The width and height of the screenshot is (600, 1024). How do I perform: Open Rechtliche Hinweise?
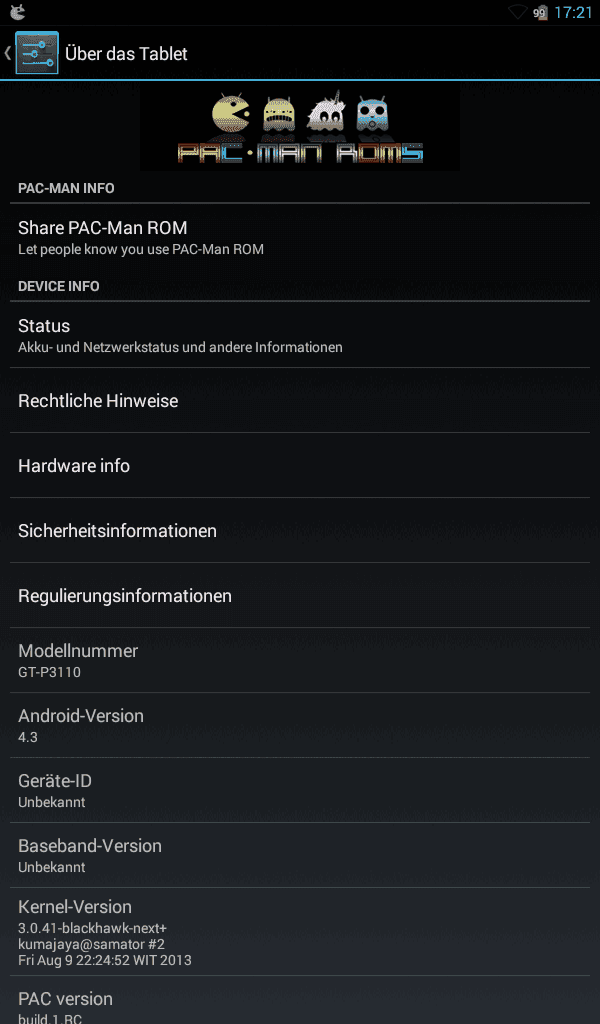pyautogui.click(x=300, y=400)
